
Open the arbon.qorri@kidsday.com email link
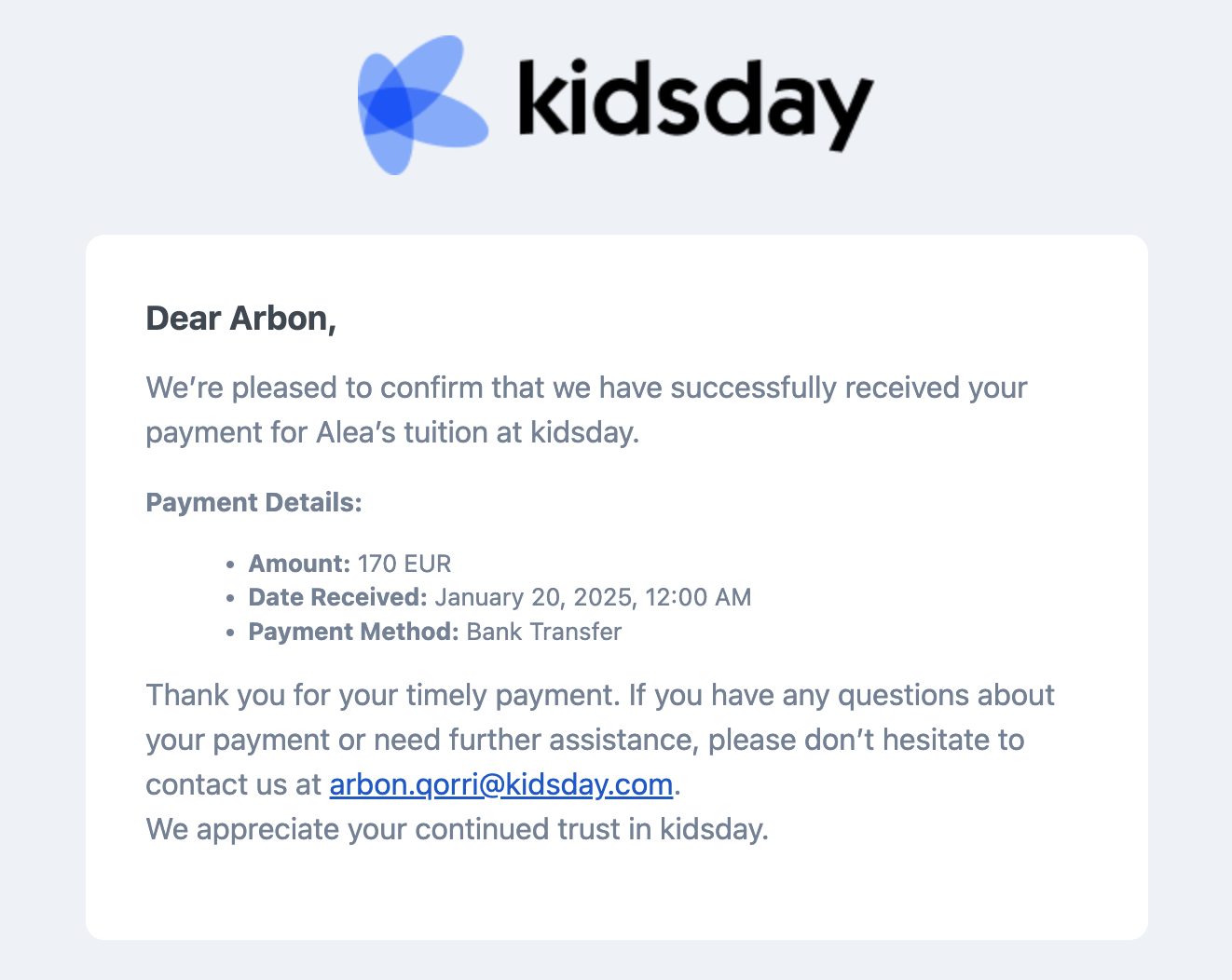pyautogui.click(x=501, y=784)
